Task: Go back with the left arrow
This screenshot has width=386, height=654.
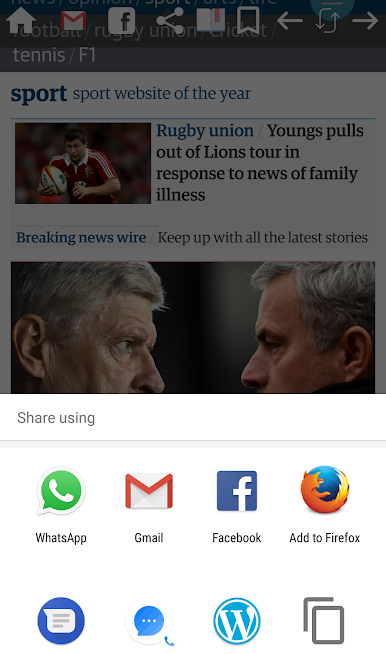Action: click(290, 20)
